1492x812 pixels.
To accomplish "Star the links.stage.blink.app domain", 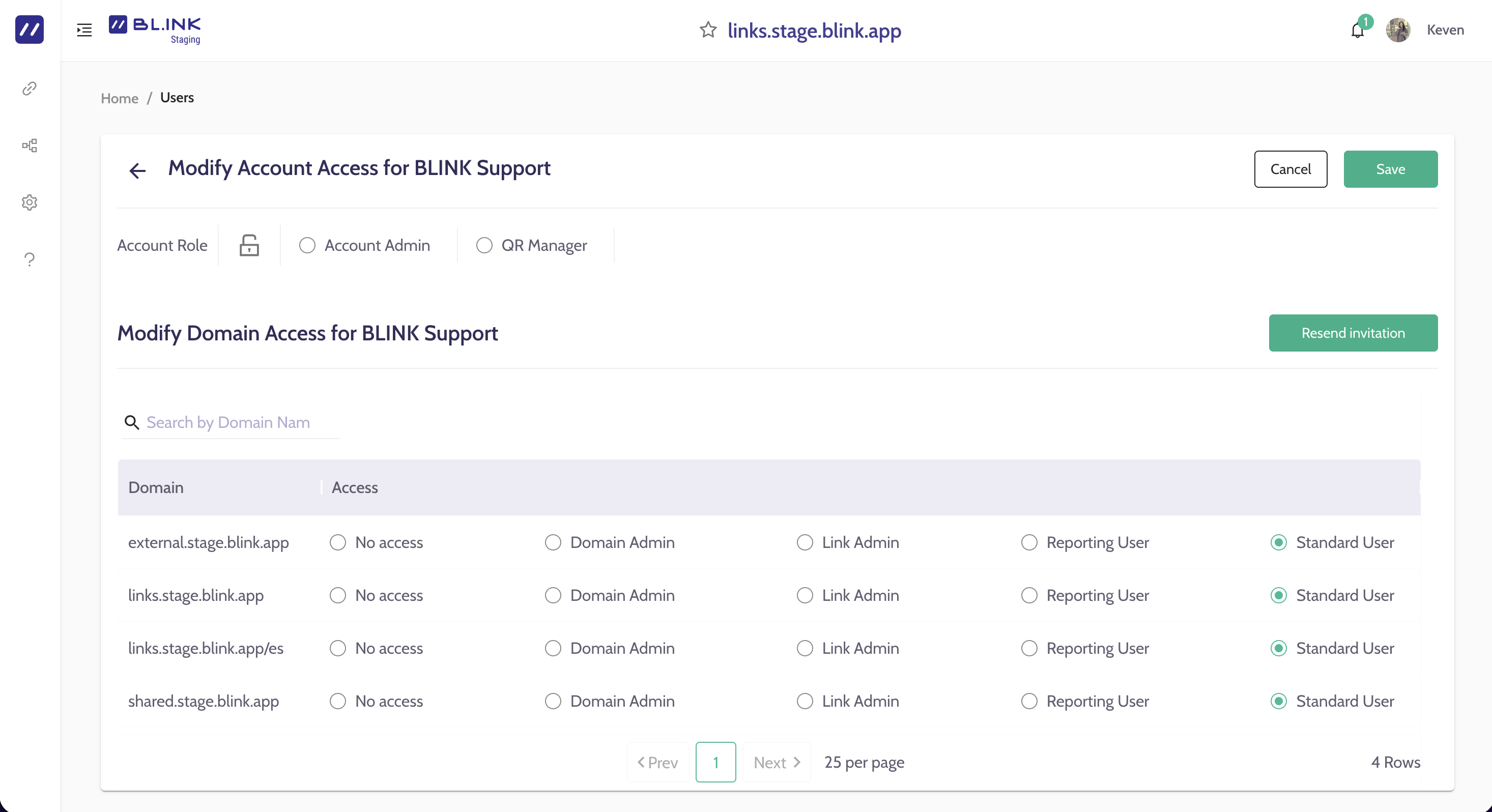I will 708,30.
